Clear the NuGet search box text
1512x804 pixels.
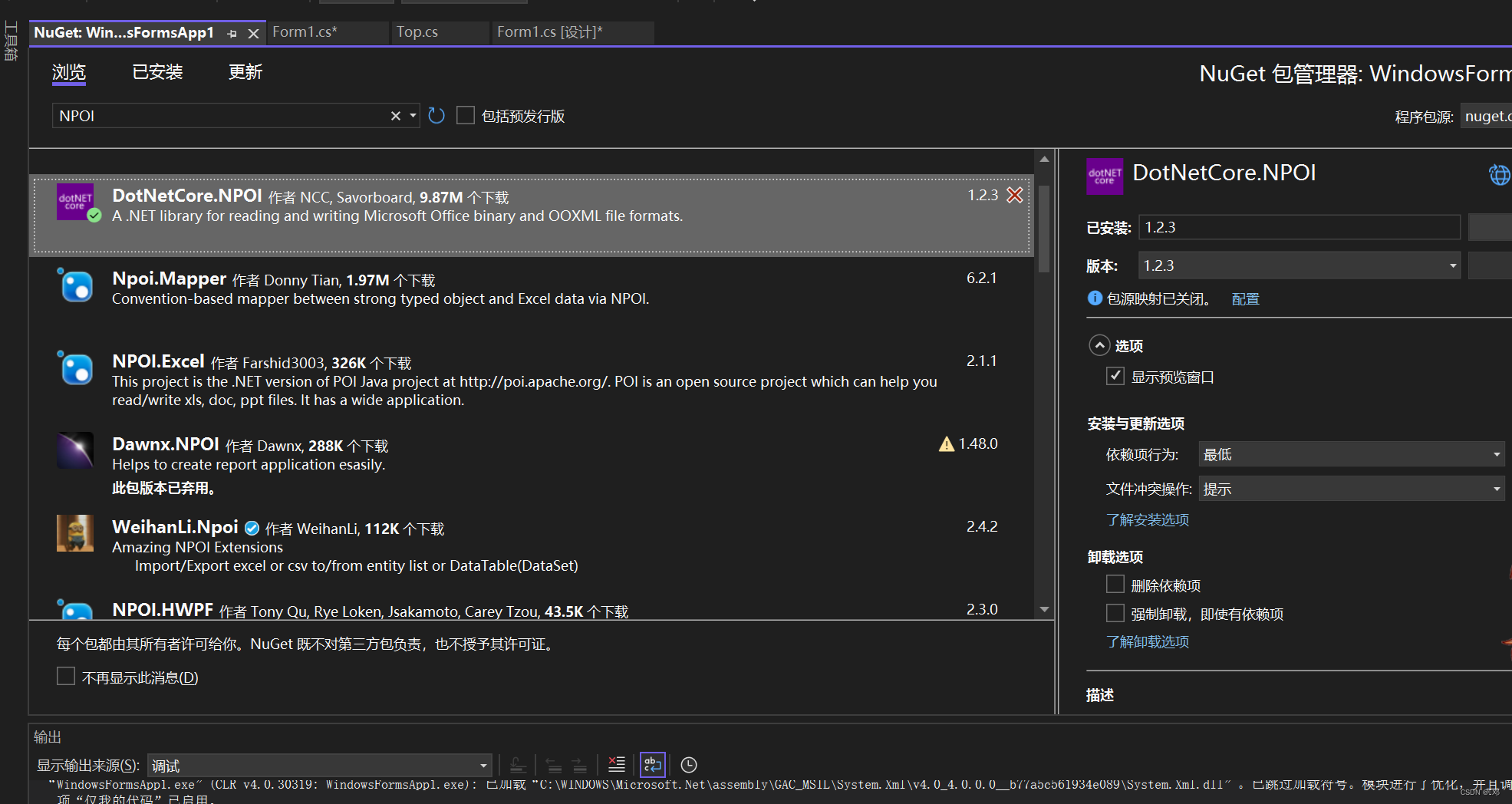pos(395,115)
